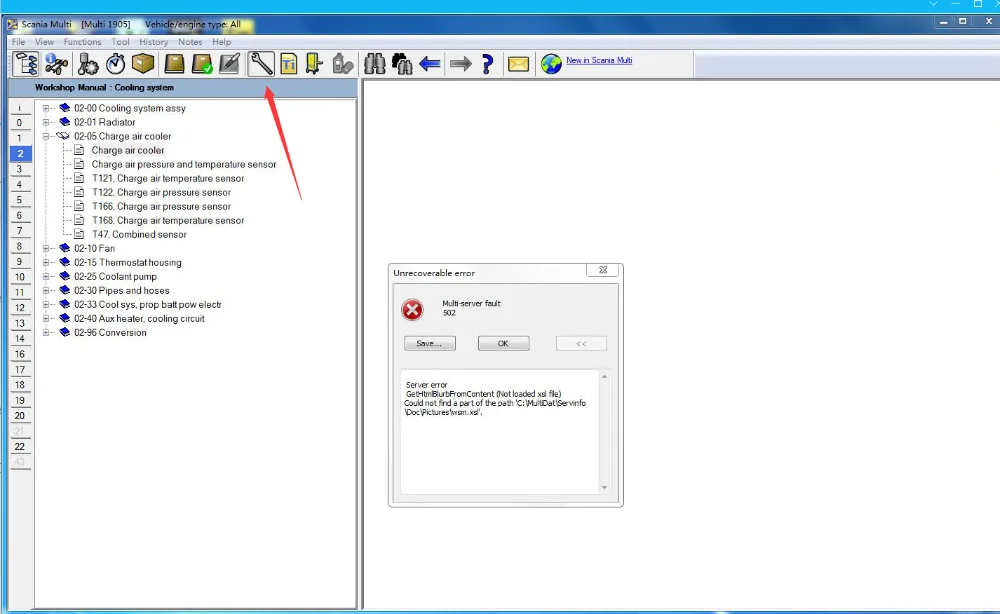Open the File menu

tap(18, 42)
